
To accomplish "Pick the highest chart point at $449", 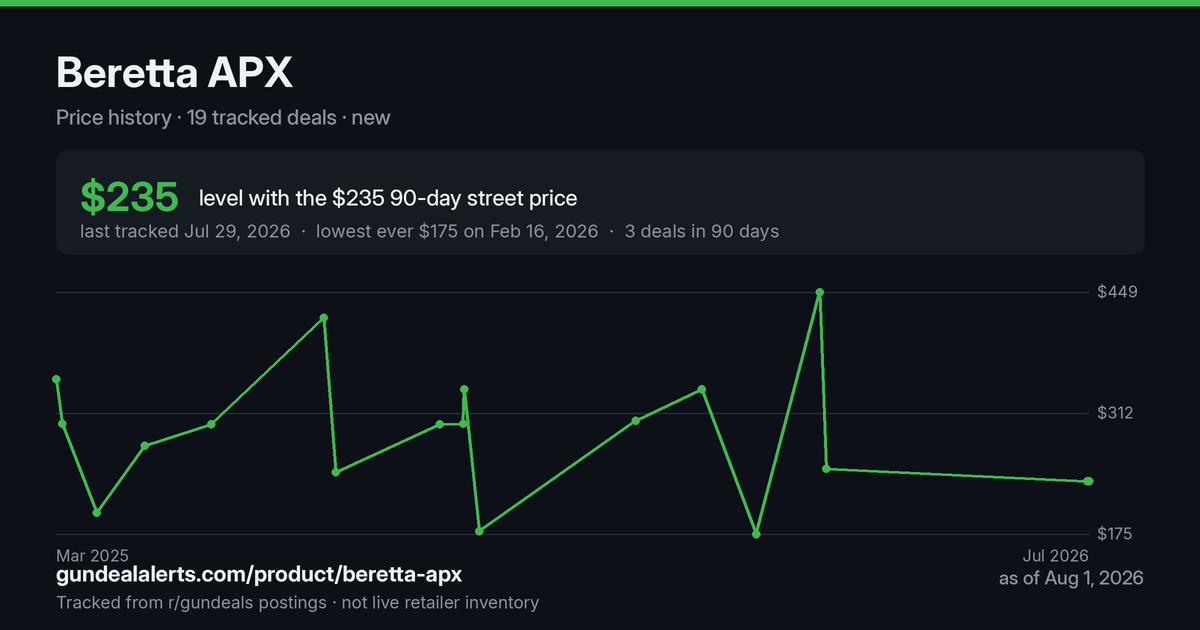I will pos(820,292).
